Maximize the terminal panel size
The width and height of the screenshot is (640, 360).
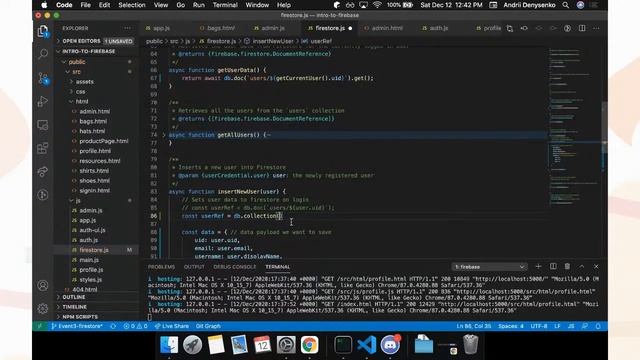click(582, 266)
